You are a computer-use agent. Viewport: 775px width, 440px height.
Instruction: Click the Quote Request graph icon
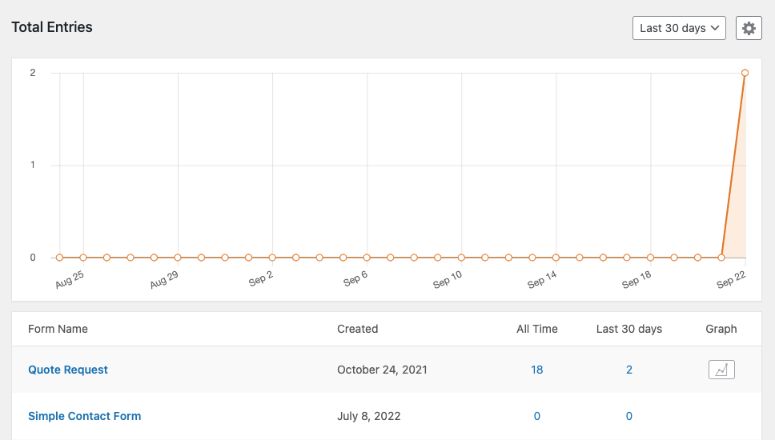click(x=721, y=369)
